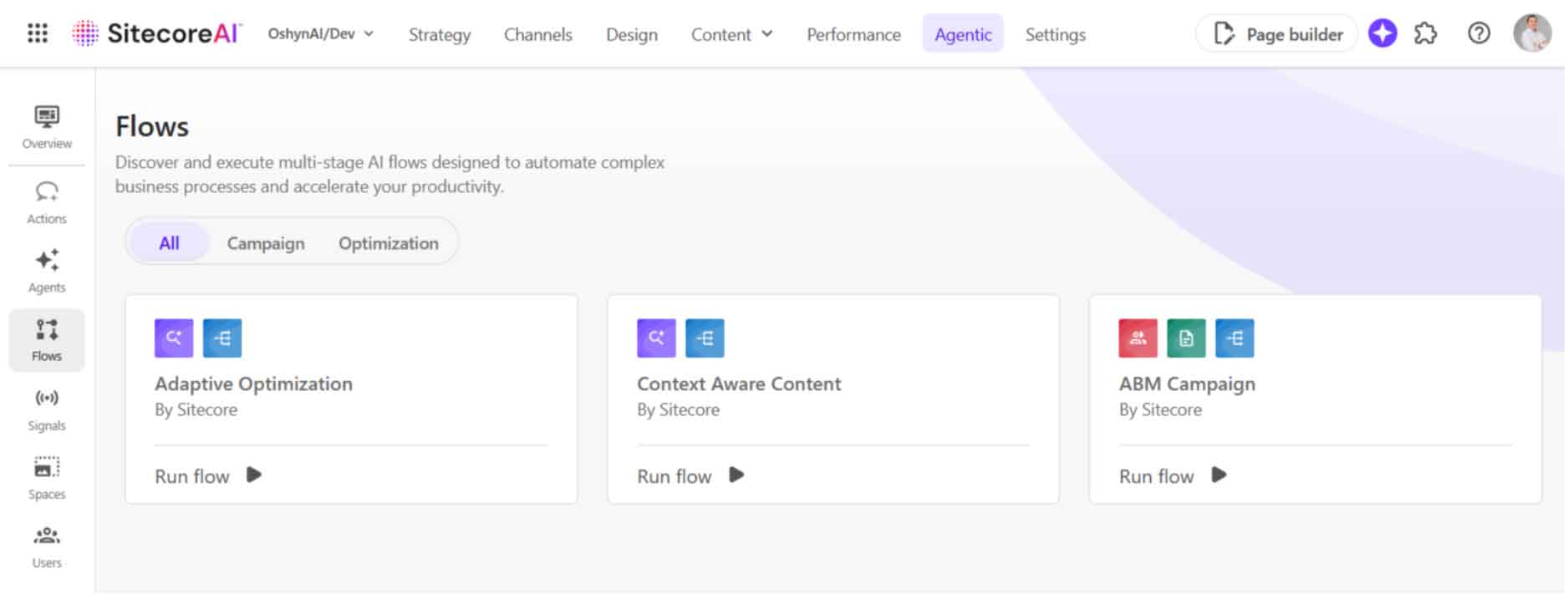Run flow for Adaptive Optimization

192,476
